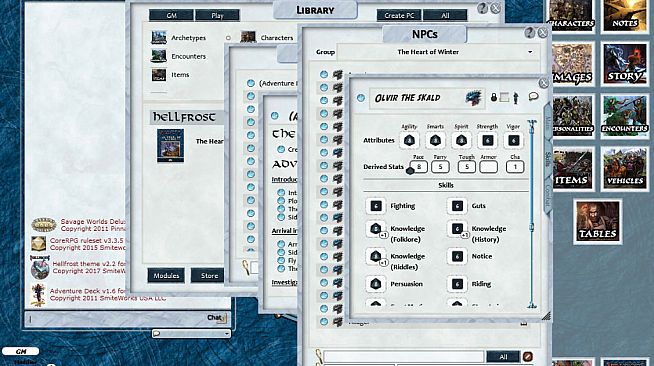Open help for the NPCs window
This screenshot has width=654, height=366.
coord(529,33)
